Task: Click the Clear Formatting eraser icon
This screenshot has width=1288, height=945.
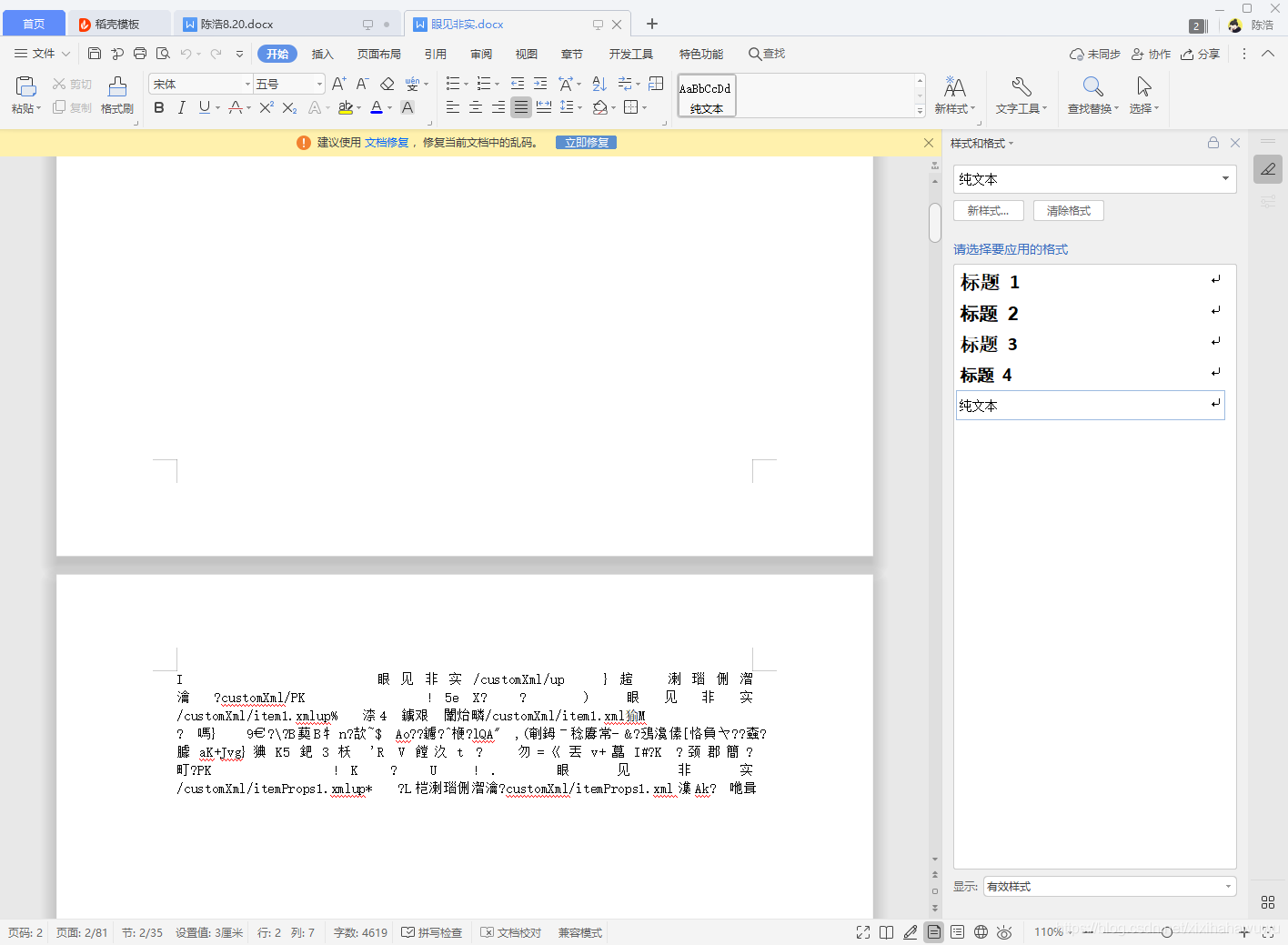Action: [x=387, y=84]
